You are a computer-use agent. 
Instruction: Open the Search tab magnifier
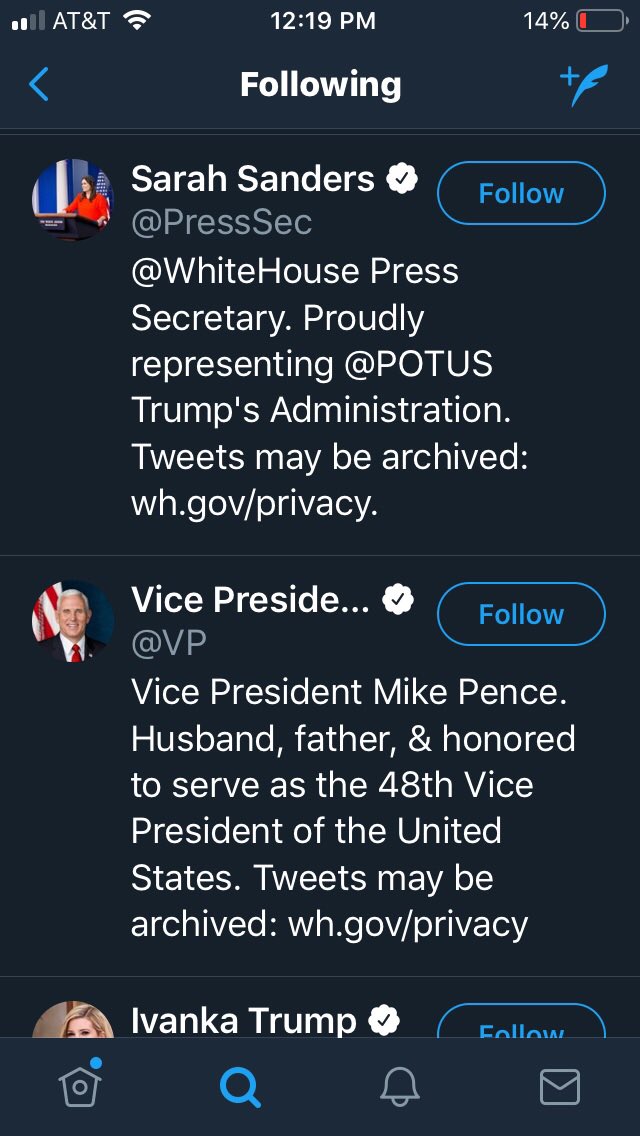(x=240, y=1086)
